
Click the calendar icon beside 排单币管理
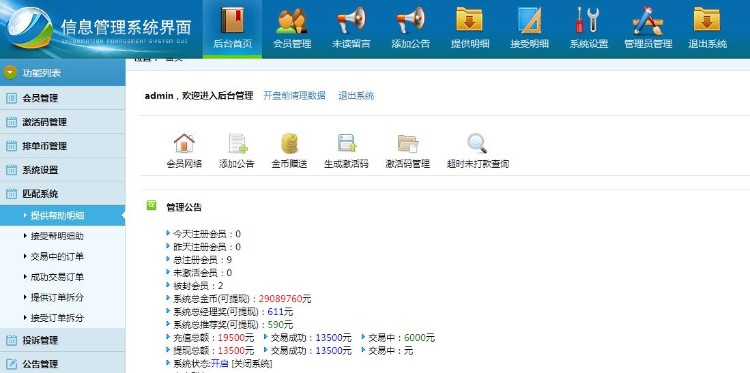11,146
